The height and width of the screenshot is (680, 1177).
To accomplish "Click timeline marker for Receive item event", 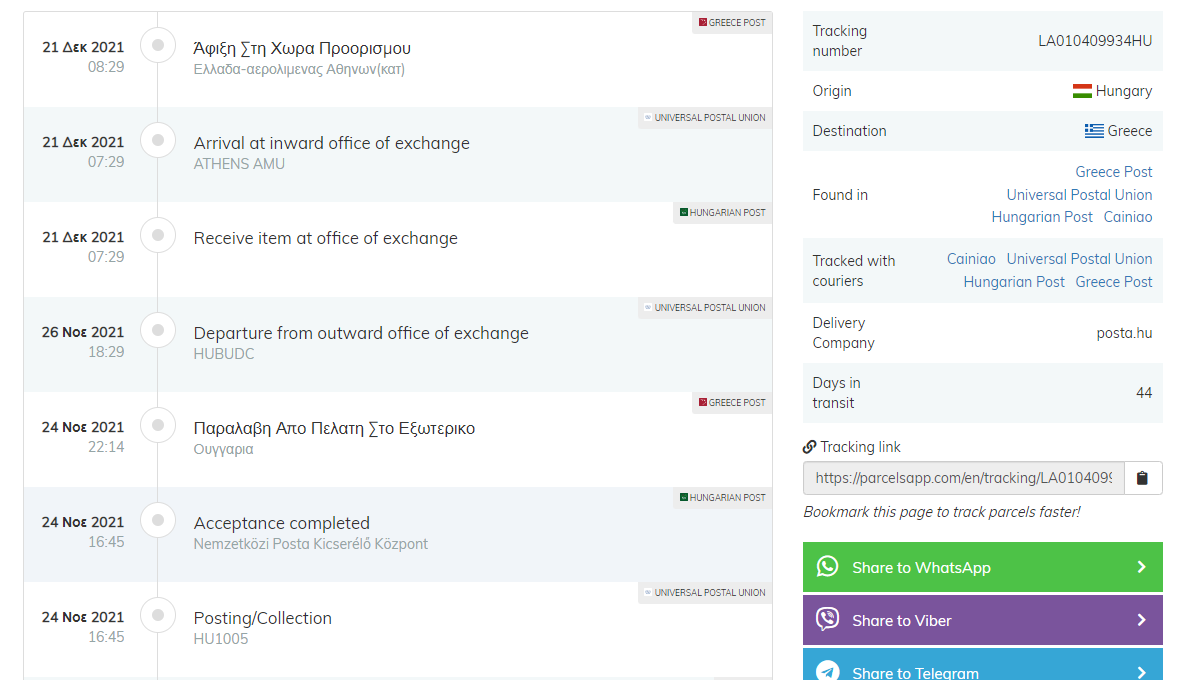I will tap(158, 235).
